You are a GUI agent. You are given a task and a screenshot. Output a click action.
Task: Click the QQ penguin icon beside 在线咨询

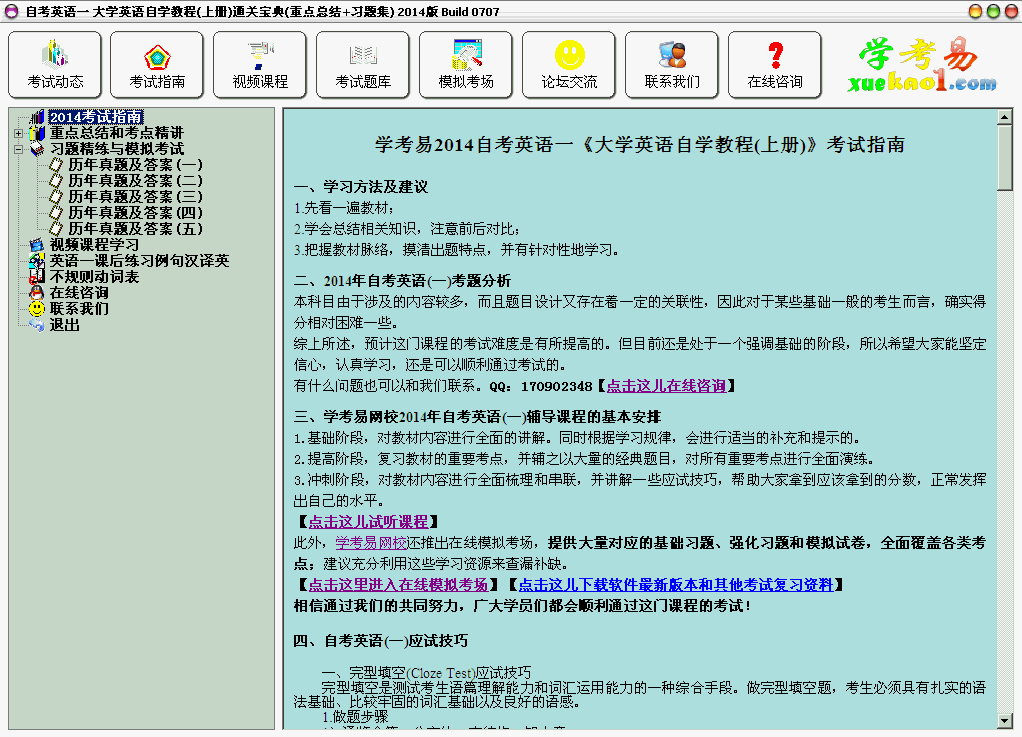[37, 293]
